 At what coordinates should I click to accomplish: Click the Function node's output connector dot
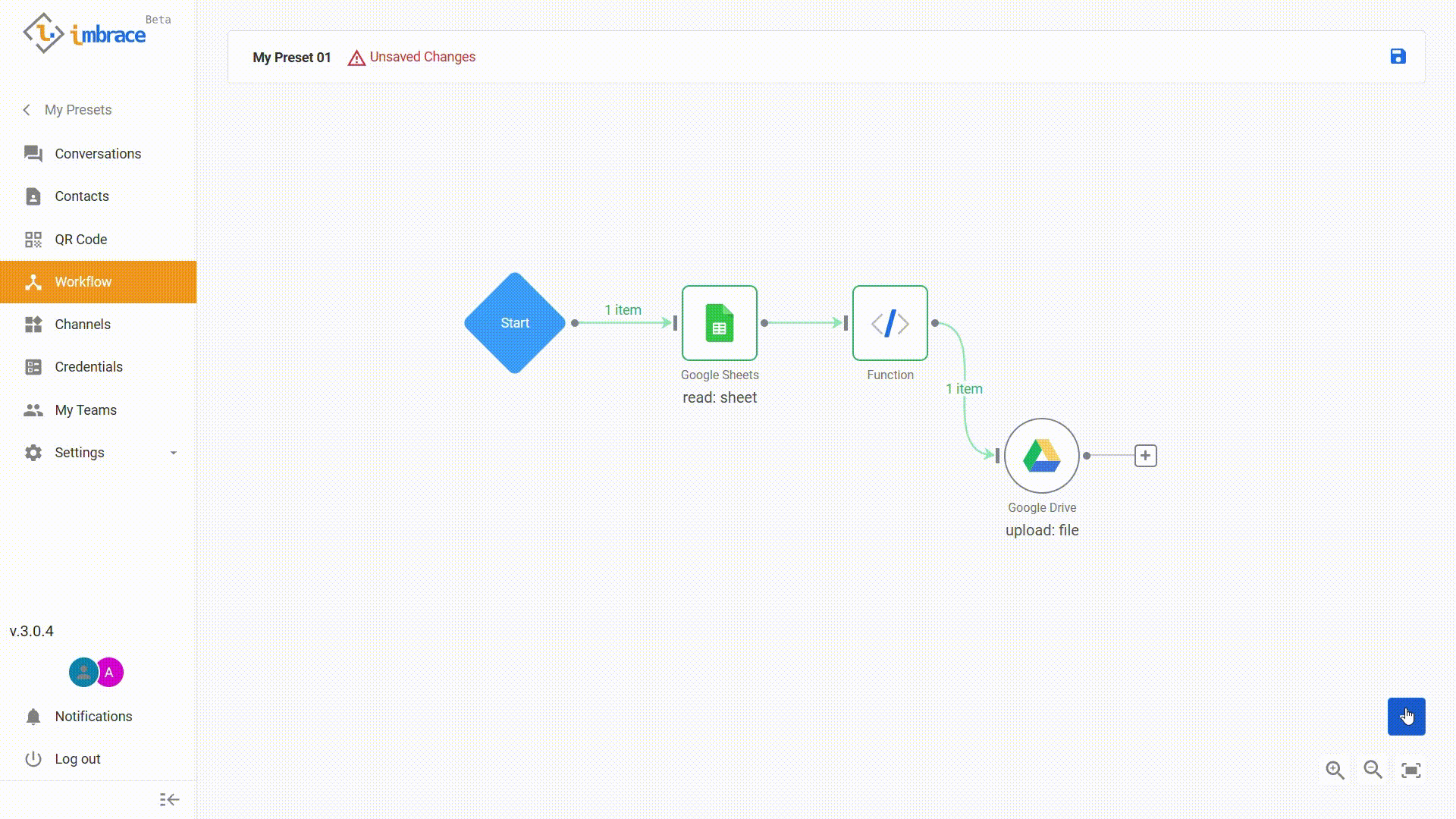pos(935,323)
